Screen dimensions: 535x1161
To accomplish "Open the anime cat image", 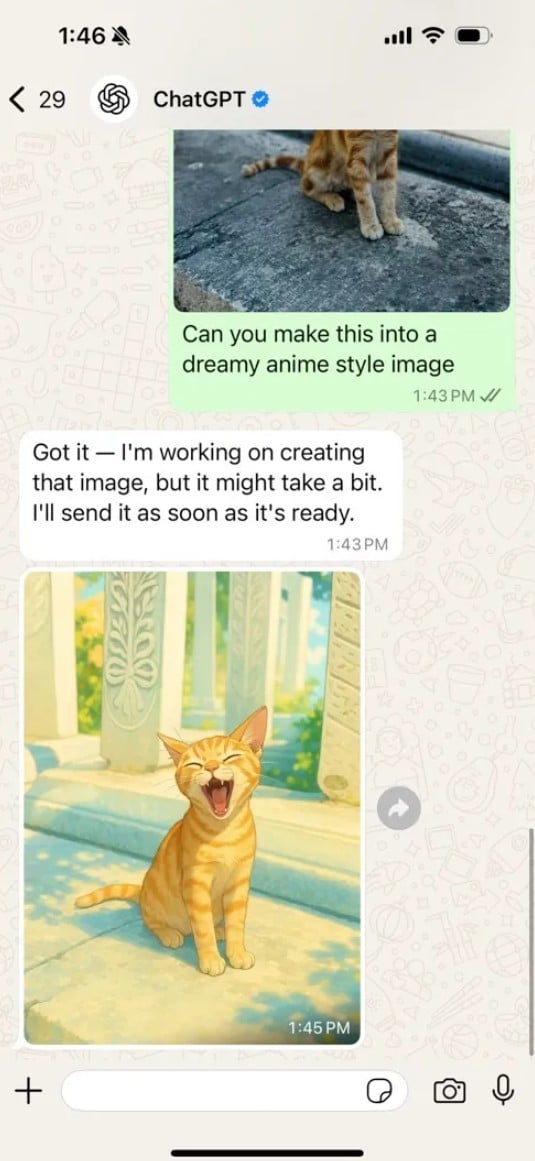I will click(x=192, y=807).
